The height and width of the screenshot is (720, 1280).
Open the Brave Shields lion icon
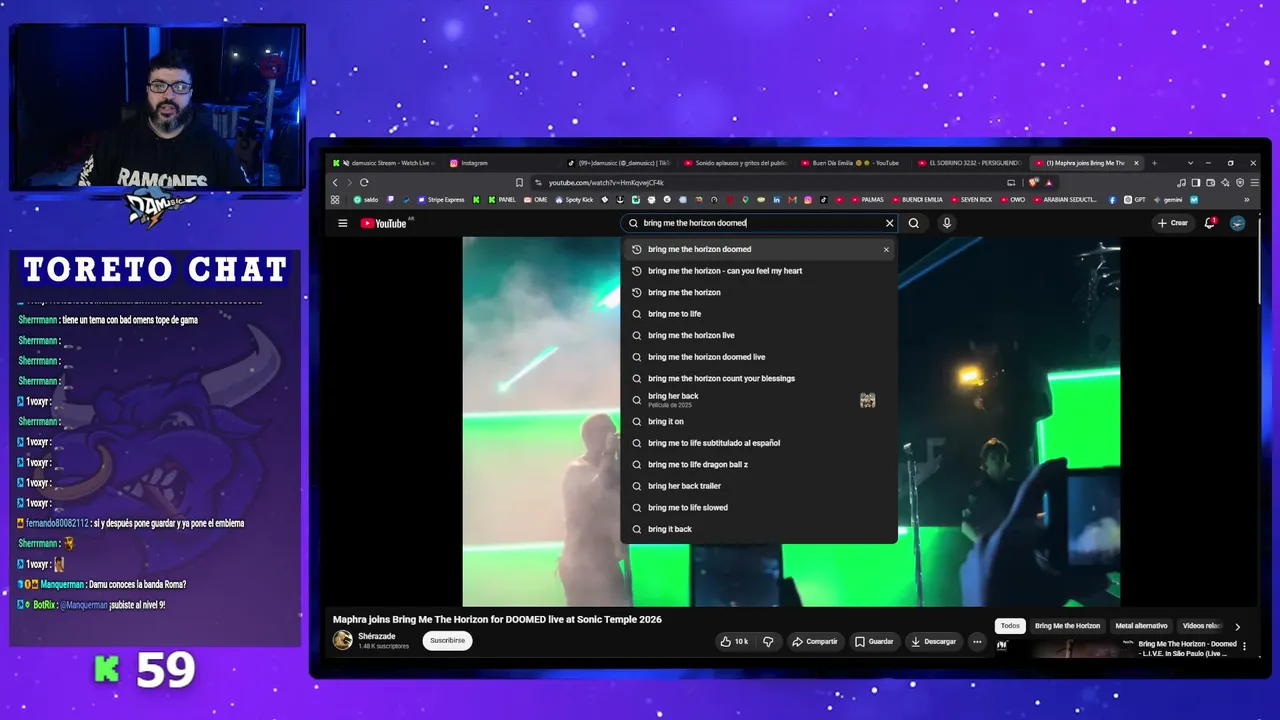tap(1034, 182)
